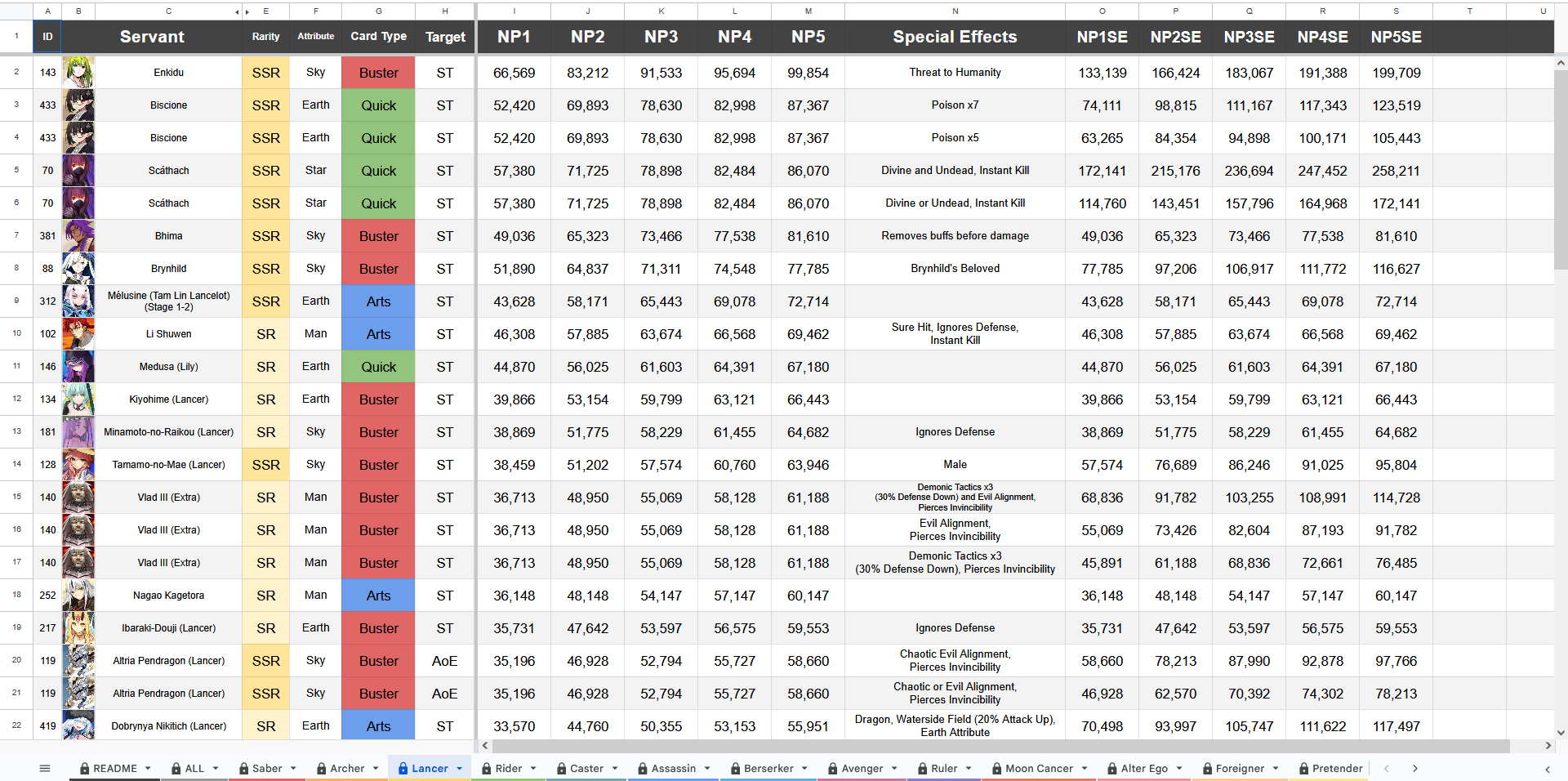This screenshot has height=781, width=1568.
Task: Select the NP5SE header cell
Action: coord(1396,37)
